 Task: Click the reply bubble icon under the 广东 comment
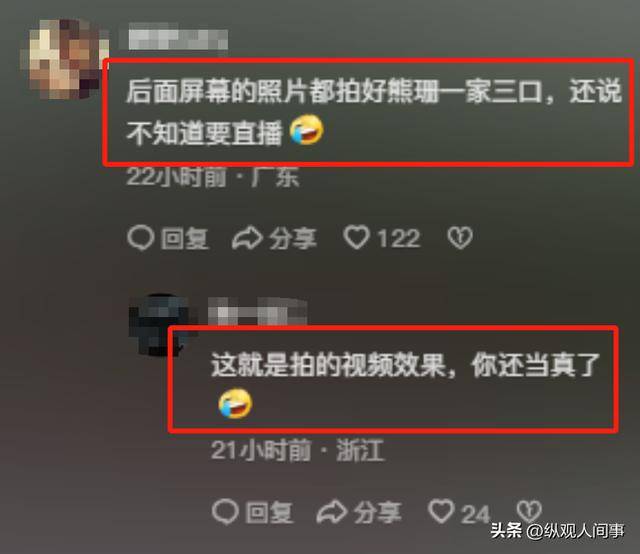tap(140, 238)
